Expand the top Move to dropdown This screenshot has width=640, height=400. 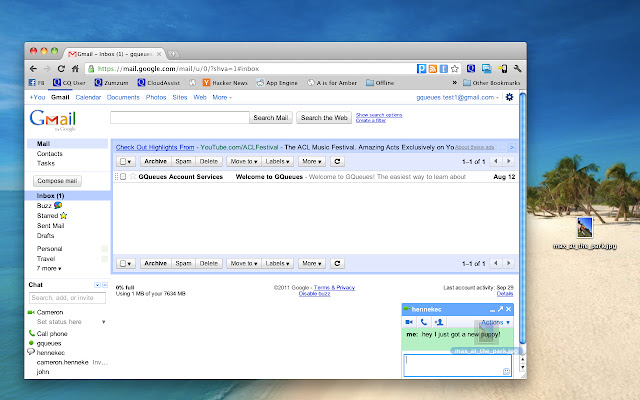click(x=243, y=161)
